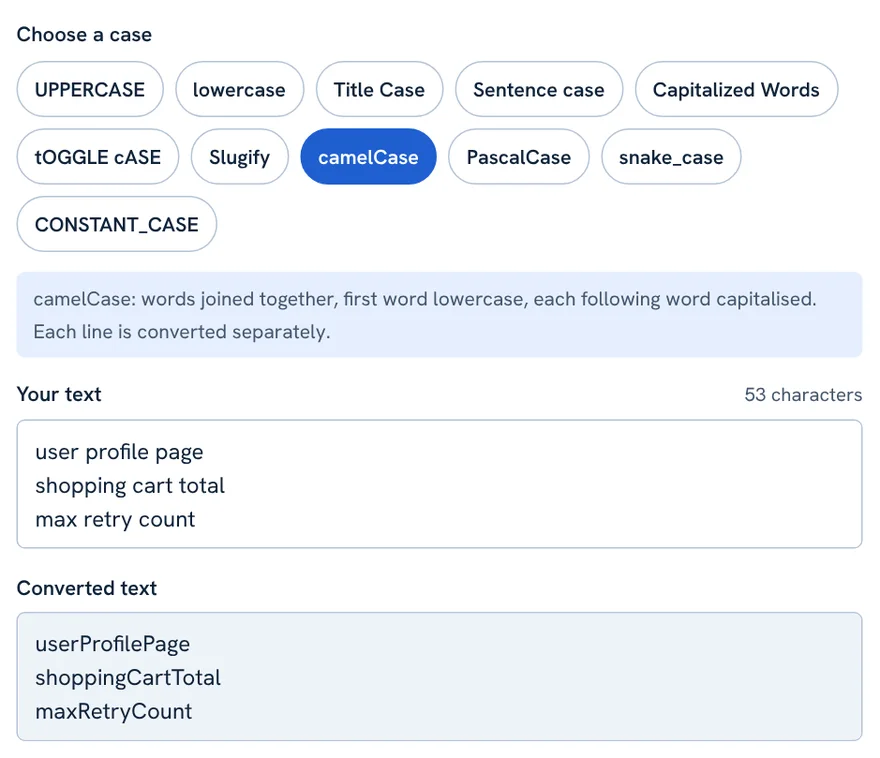The width and height of the screenshot is (880, 758).
Task: Click the 'max retry count' input line
Action: pos(115,520)
